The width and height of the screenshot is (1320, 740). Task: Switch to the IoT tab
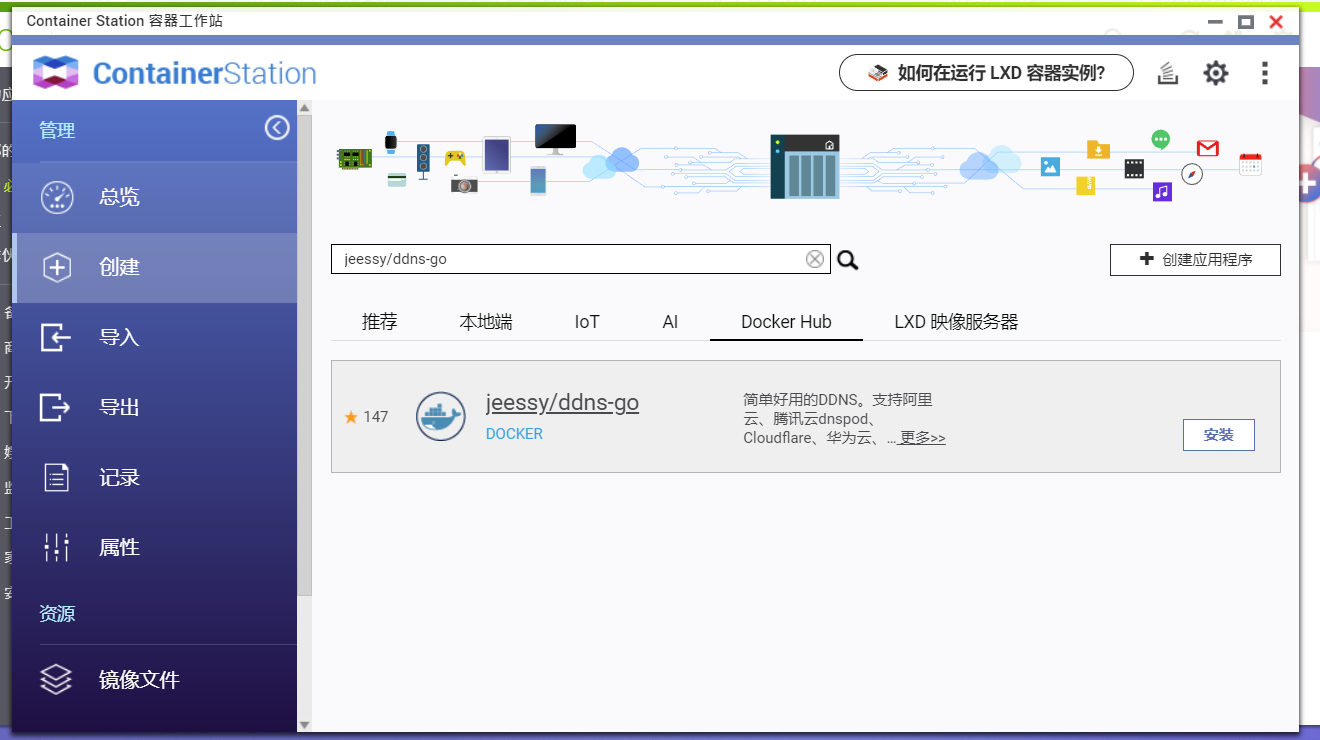pos(587,322)
